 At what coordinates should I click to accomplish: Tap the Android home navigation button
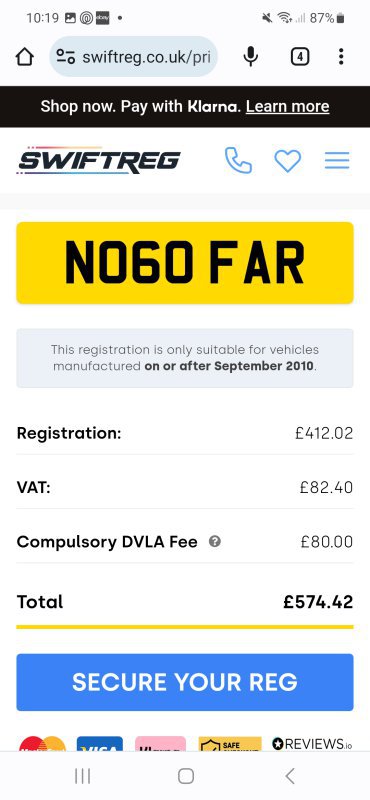point(186,776)
